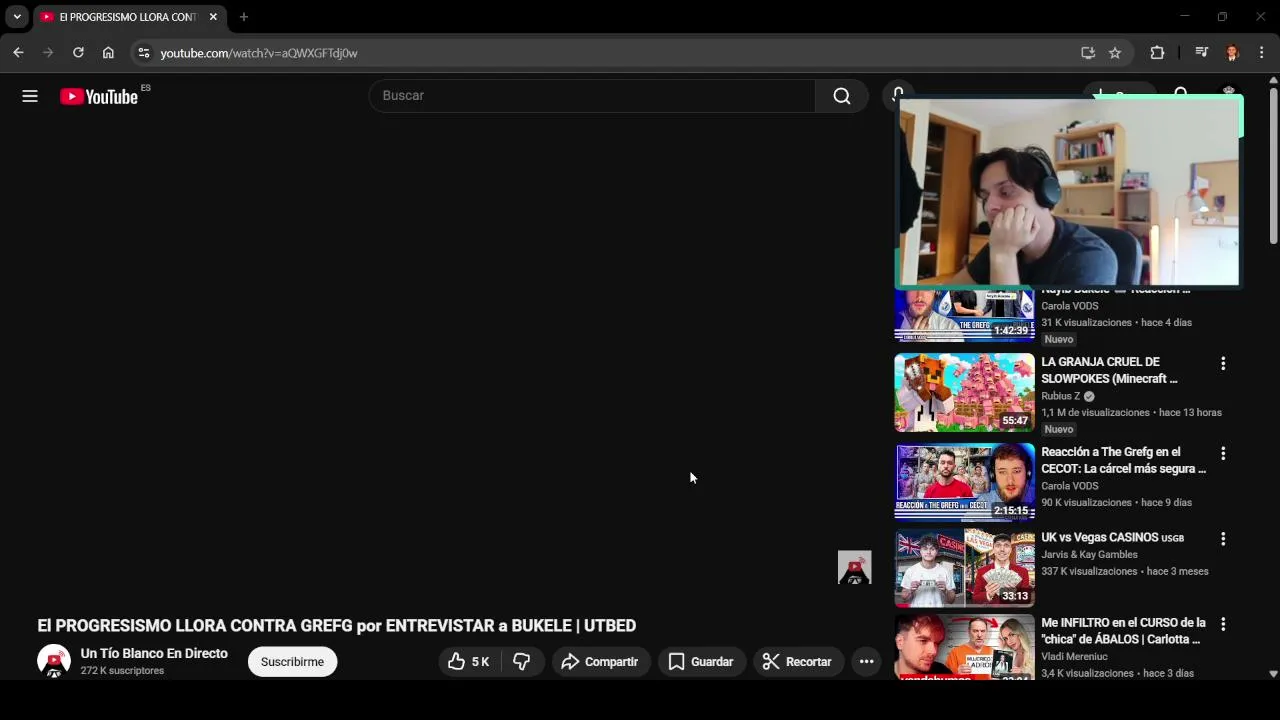The height and width of the screenshot is (720, 1280).
Task: Open the Vladi Mereniuc channel name
Action: [1074, 657]
